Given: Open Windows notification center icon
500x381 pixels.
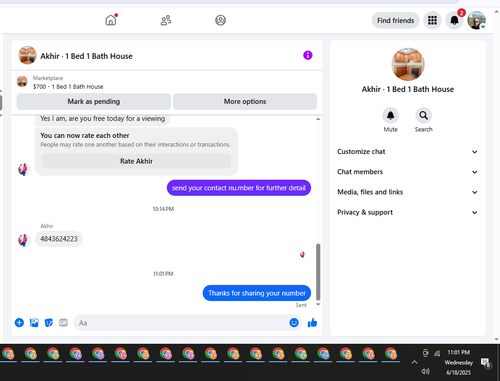Looking at the screenshot, I should click(486, 363).
